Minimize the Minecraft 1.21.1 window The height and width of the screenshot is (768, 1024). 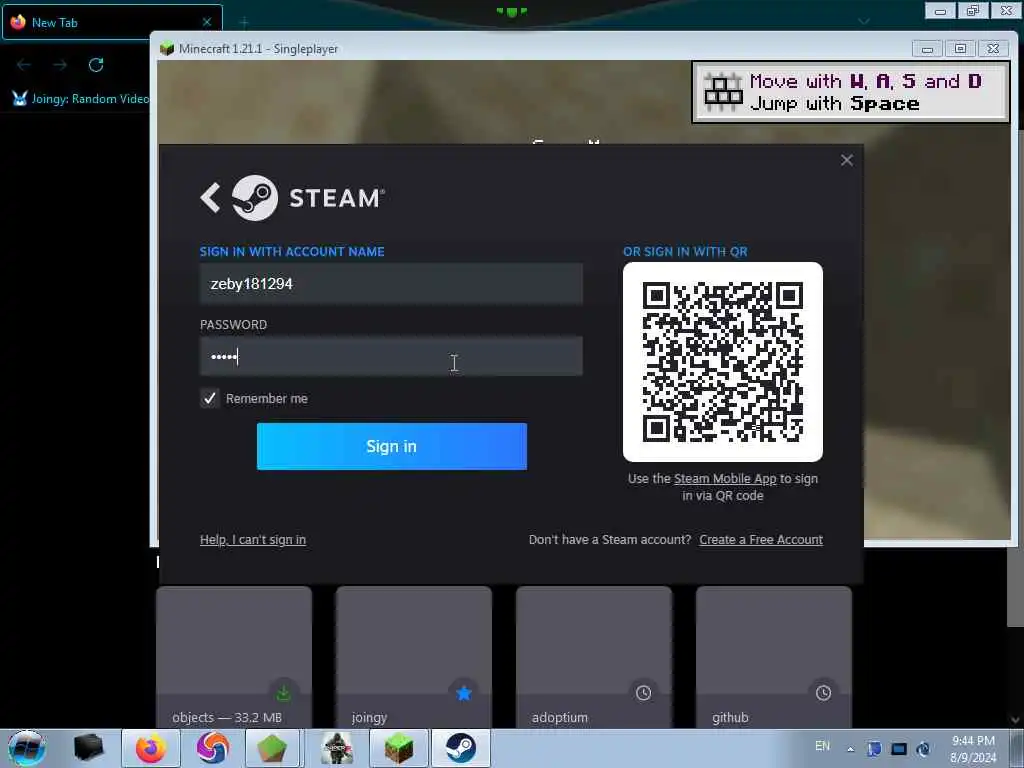pos(927,49)
